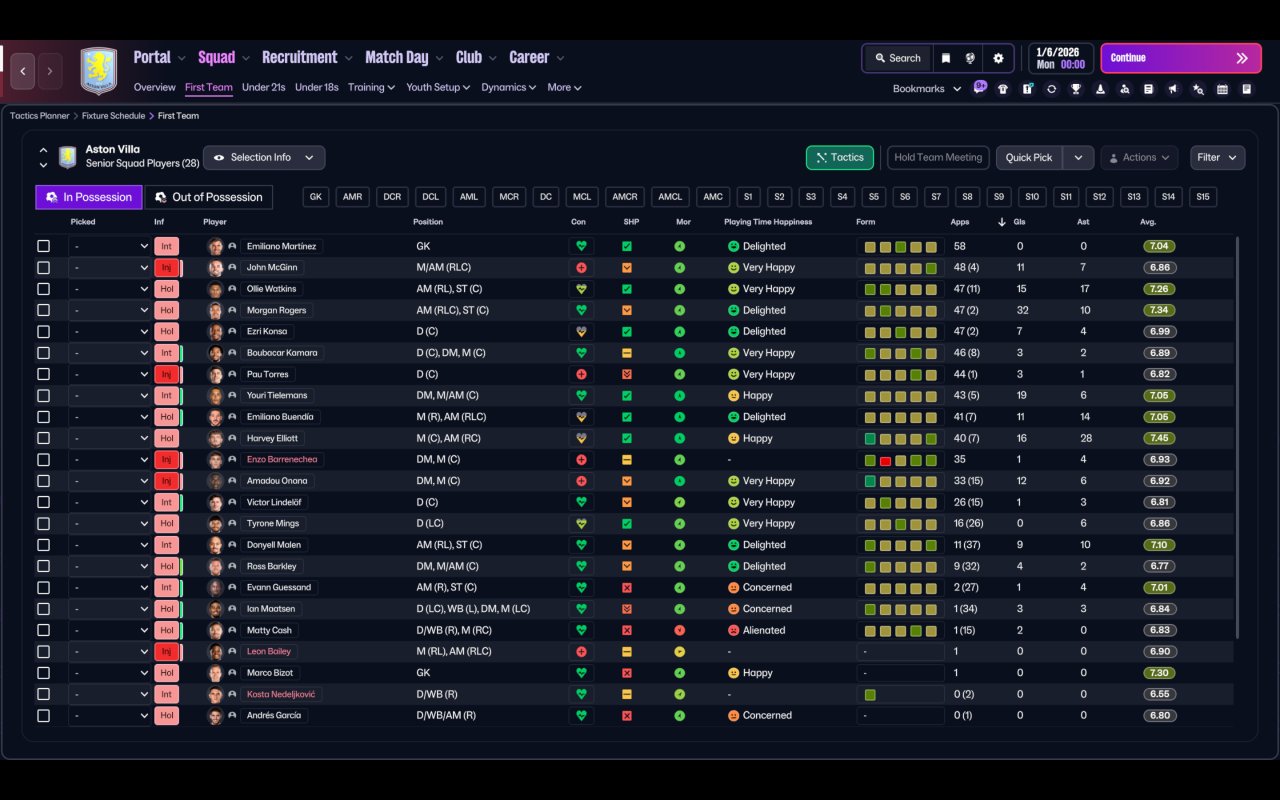Viewport: 1280px width, 800px height.
Task: Open the Tactics button
Action: (x=840, y=158)
